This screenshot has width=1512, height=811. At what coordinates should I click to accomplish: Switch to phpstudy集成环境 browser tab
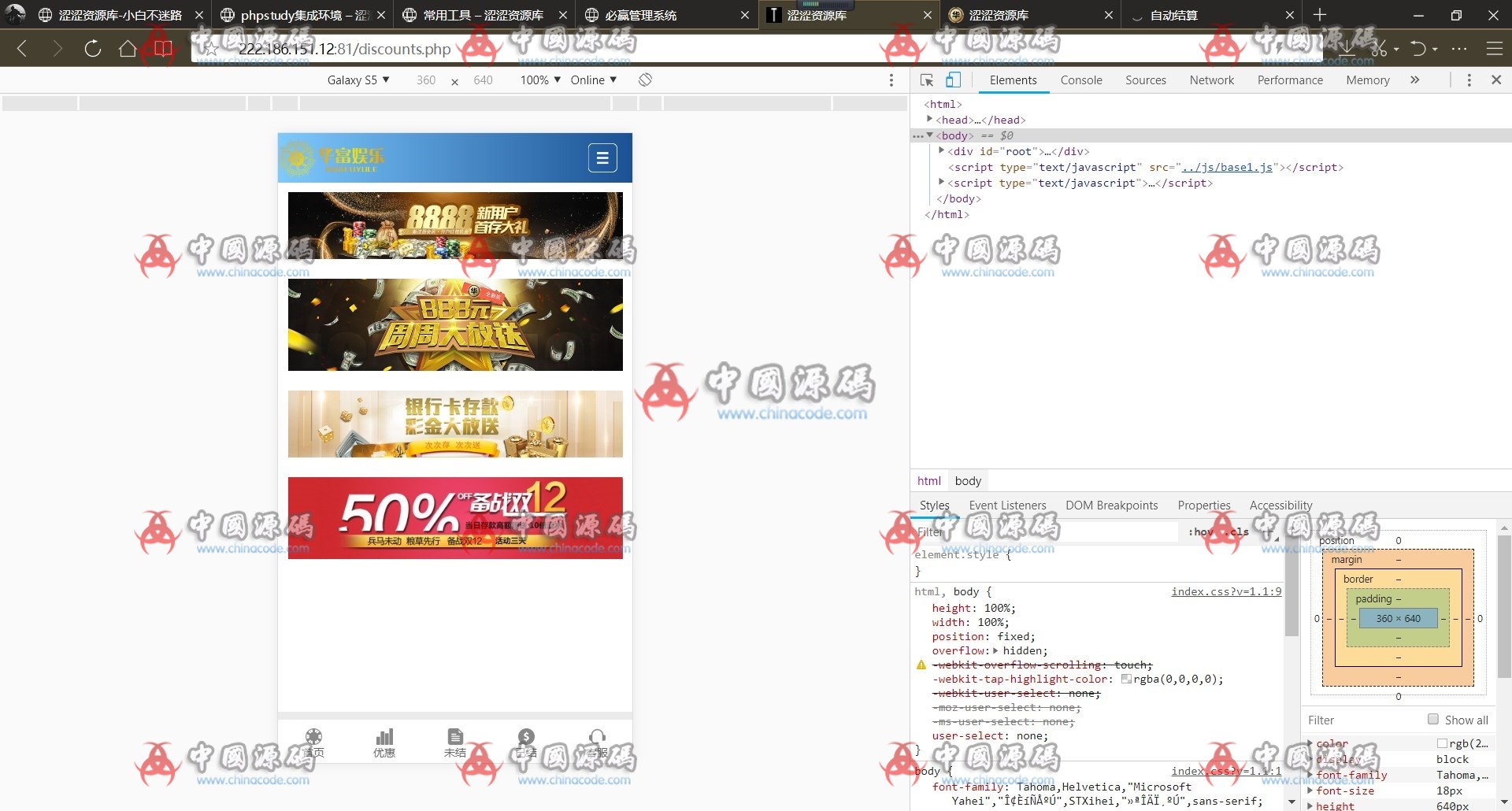304,15
